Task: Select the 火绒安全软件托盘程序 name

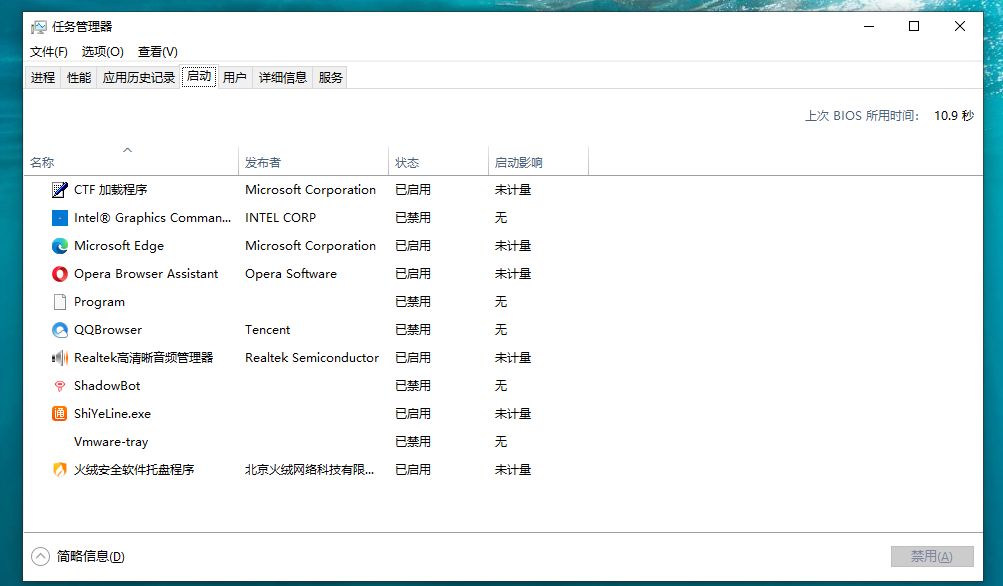Action: point(134,470)
